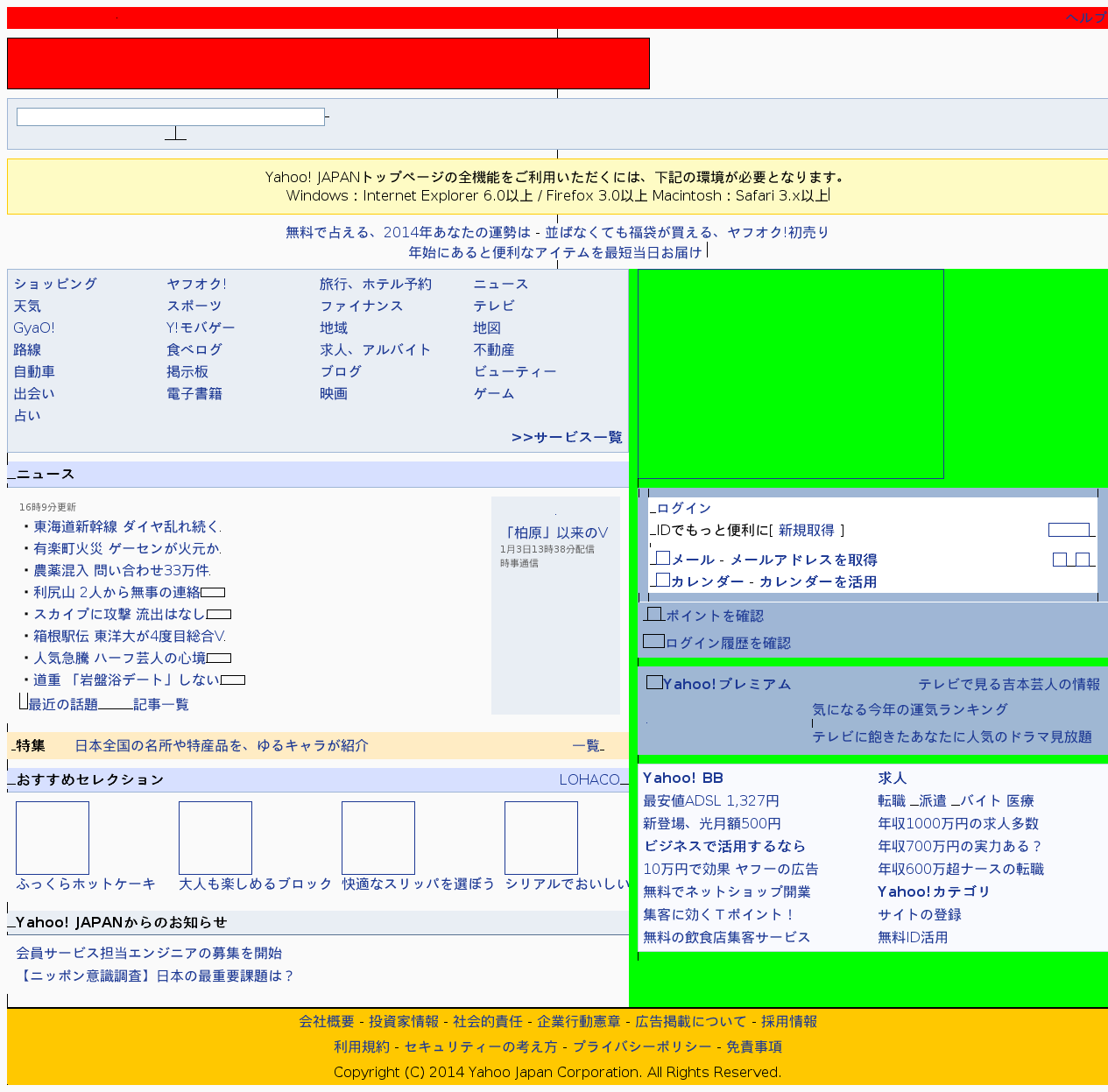Open 年収1000万円の求人多数 link

click(958, 823)
